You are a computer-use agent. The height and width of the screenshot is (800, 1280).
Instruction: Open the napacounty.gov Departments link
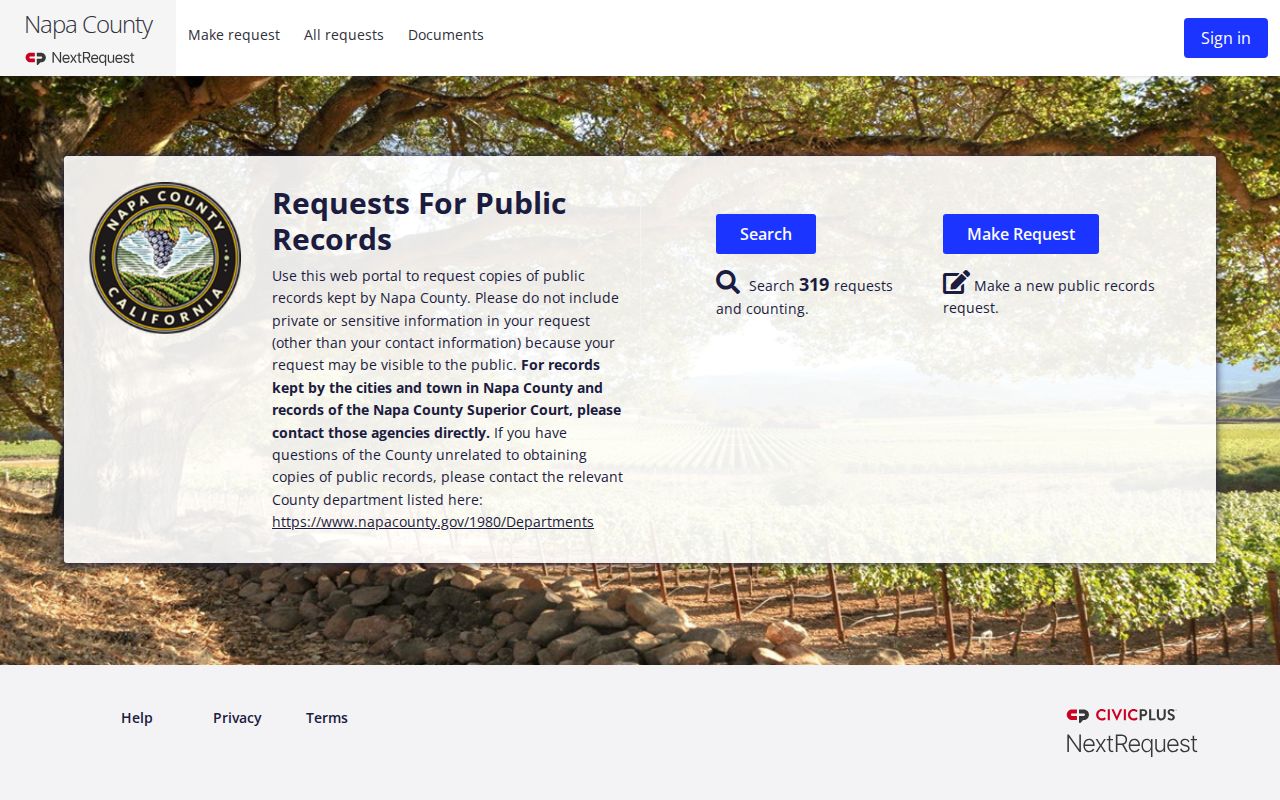pos(433,522)
